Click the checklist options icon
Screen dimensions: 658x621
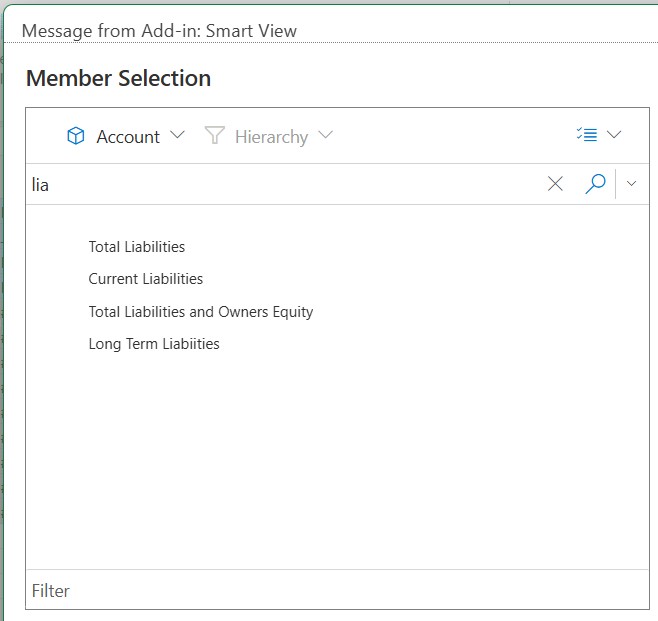pos(587,135)
